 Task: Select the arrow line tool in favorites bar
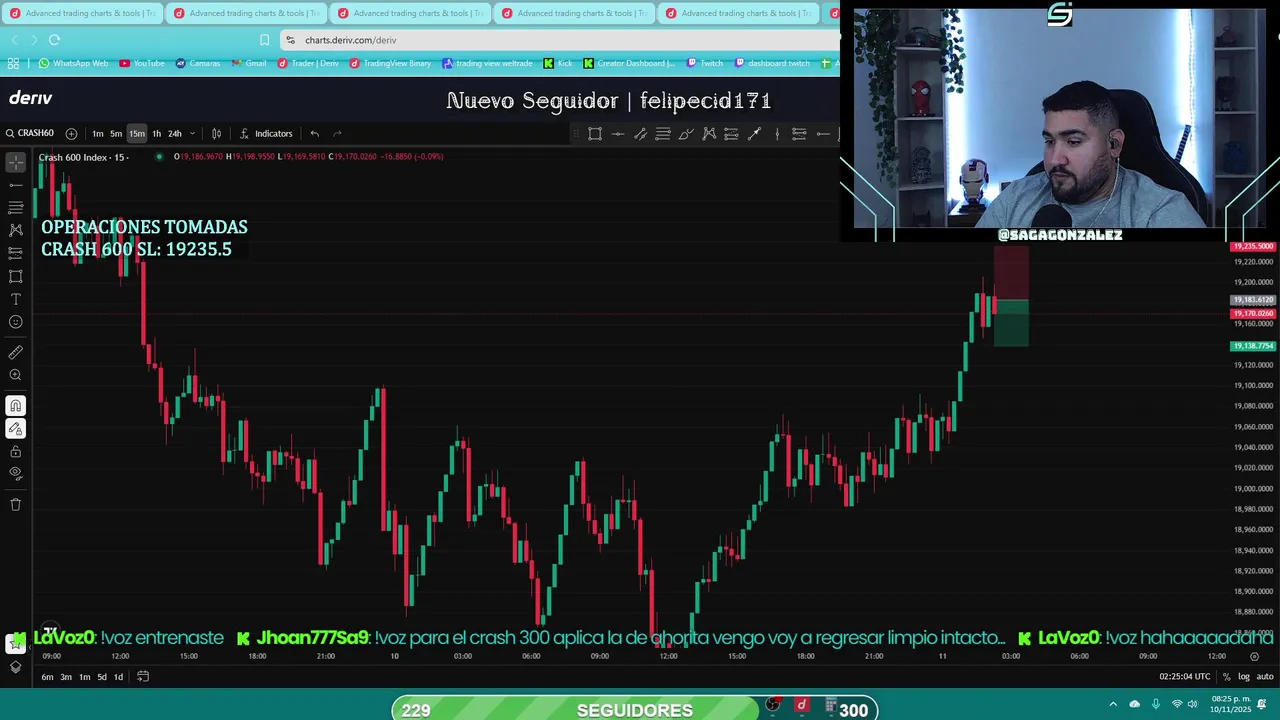[x=754, y=133]
